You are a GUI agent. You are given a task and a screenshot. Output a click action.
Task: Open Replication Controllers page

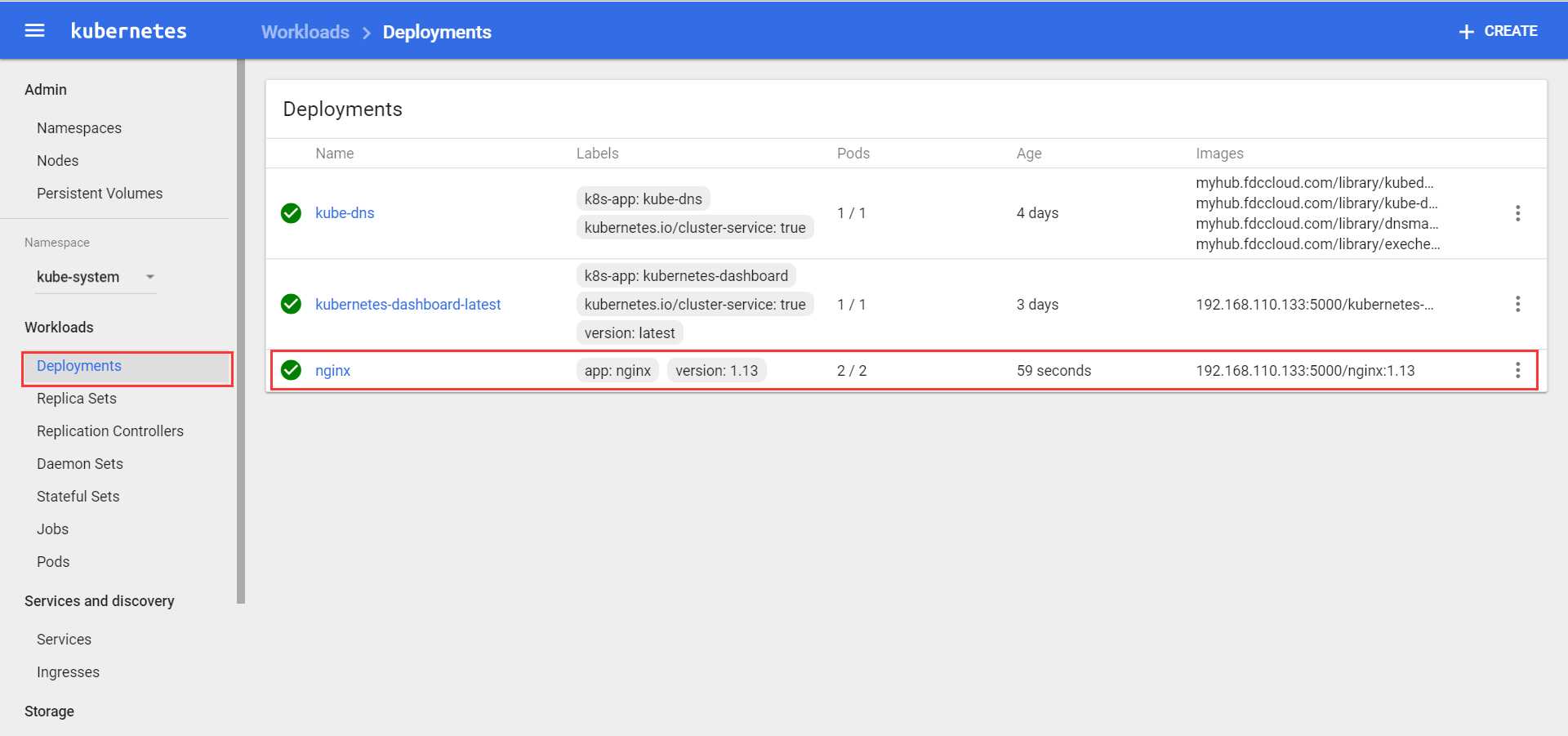tap(110, 431)
